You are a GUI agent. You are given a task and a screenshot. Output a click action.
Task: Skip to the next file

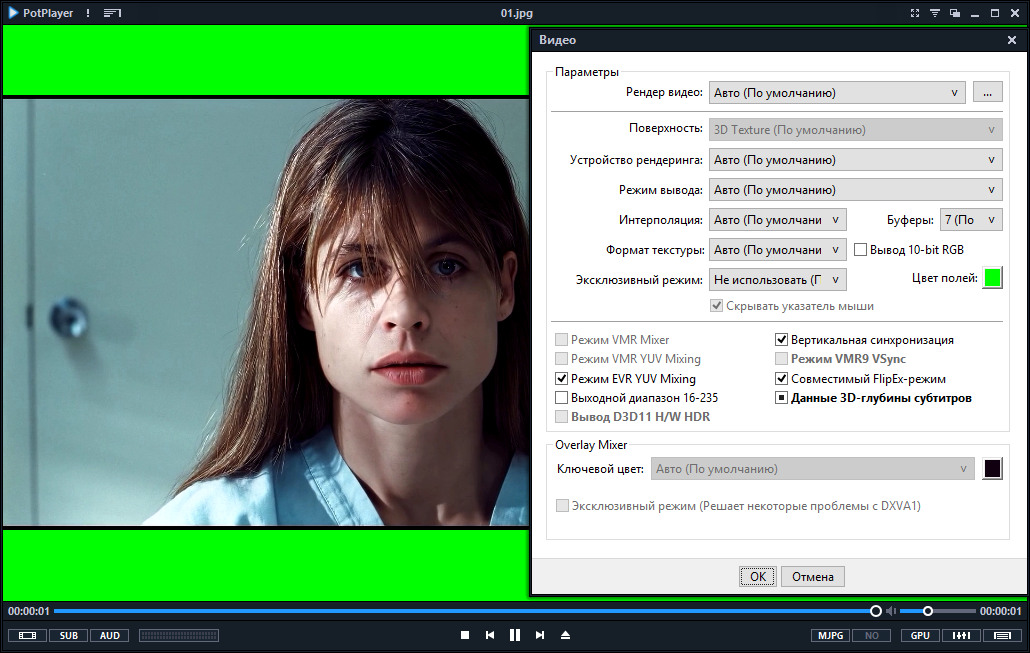click(540, 635)
